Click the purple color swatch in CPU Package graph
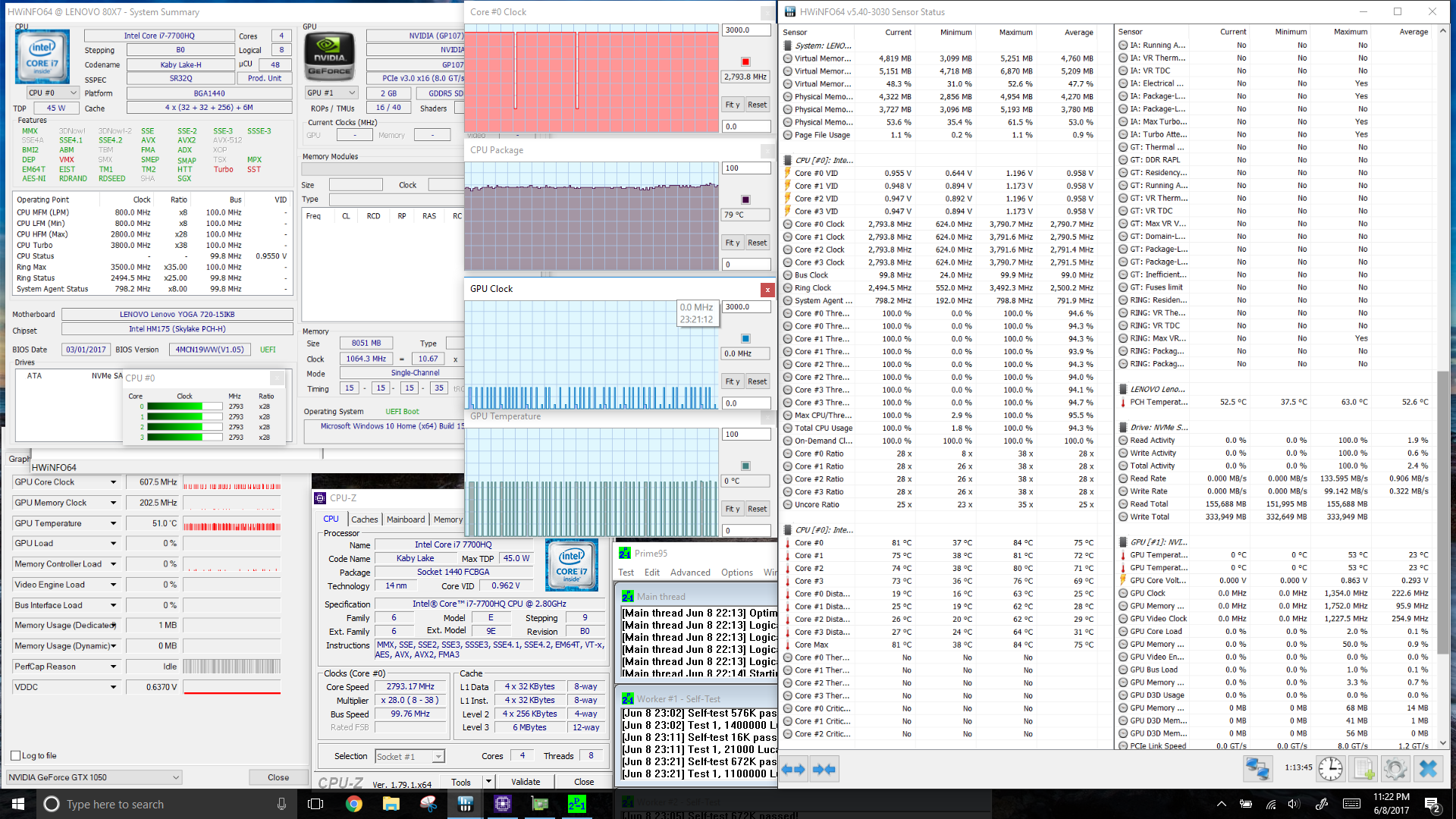 point(745,199)
